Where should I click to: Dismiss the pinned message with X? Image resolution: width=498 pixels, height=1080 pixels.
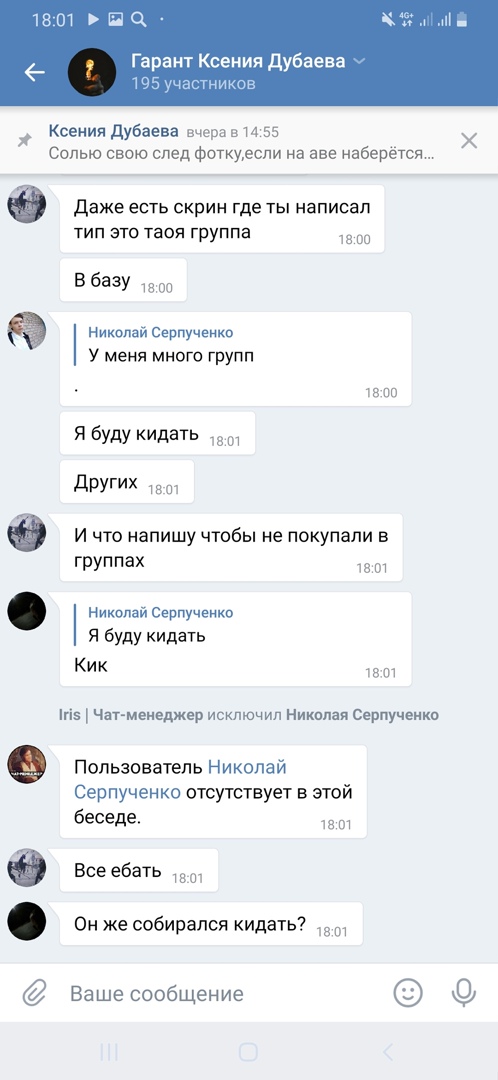(x=468, y=141)
